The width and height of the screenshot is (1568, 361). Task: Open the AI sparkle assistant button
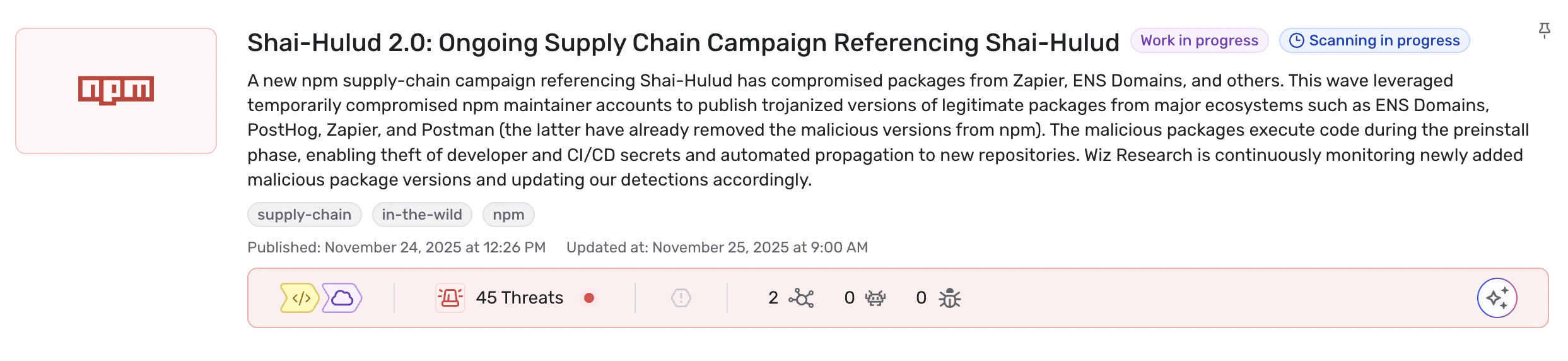pos(1497,298)
